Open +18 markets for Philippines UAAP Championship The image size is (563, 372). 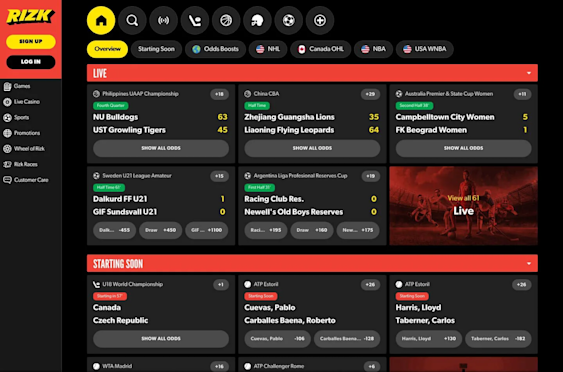(x=219, y=94)
